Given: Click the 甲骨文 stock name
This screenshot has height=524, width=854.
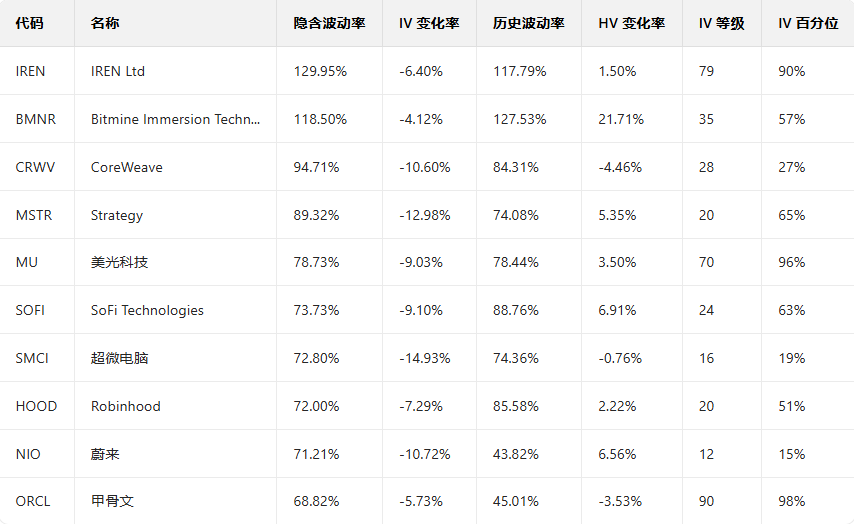Looking at the screenshot, I should [112, 501].
